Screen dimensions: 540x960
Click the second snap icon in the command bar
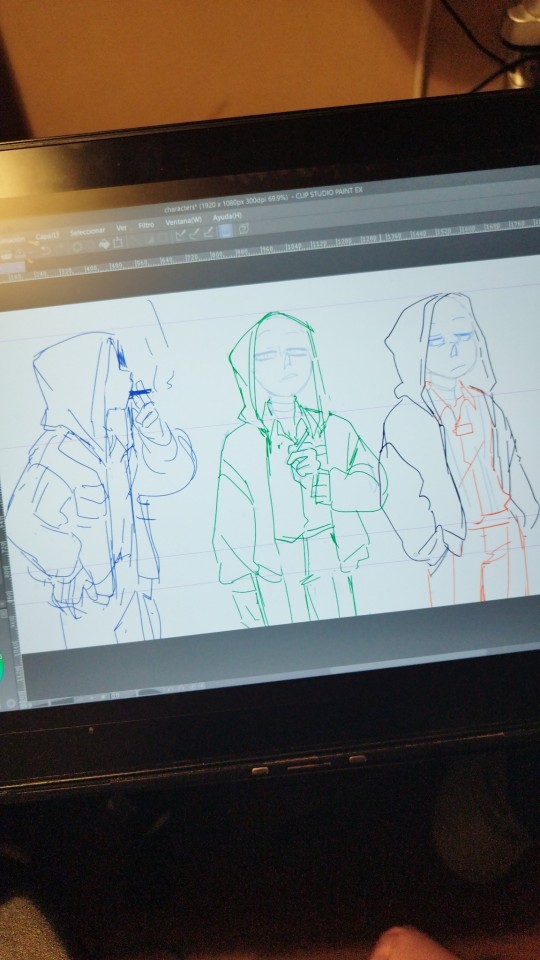[x=194, y=234]
